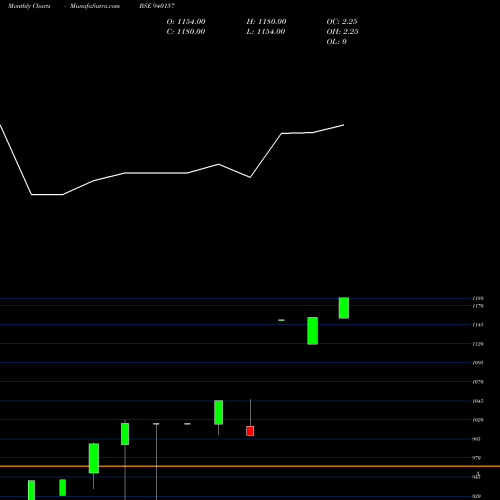Click the 1129 price axis label

pyautogui.click(x=478, y=344)
